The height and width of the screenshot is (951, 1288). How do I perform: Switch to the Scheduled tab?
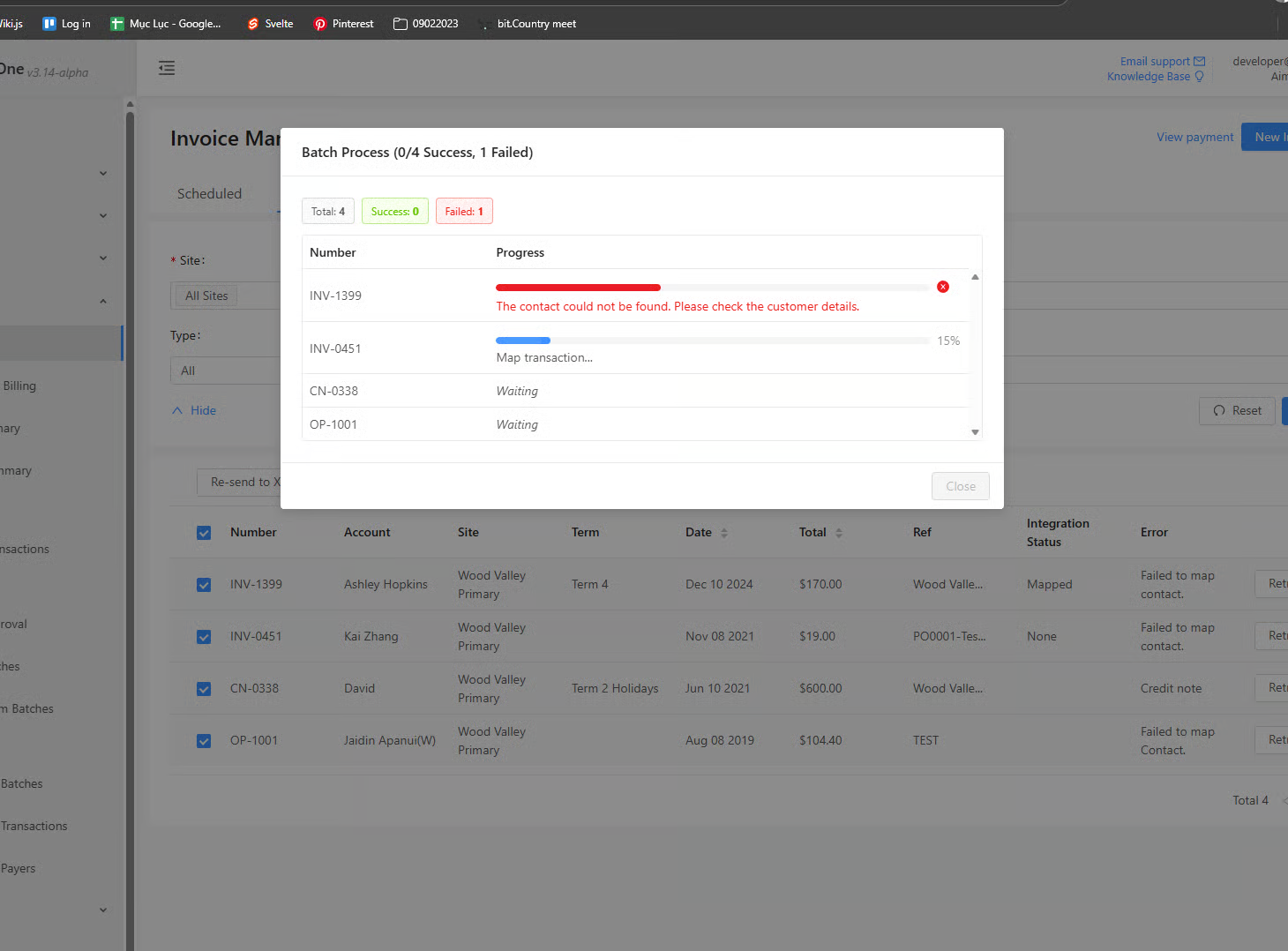[209, 194]
